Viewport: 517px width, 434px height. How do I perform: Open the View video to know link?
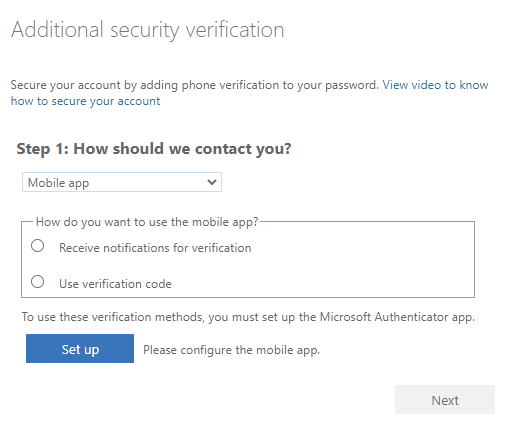pos(435,85)
